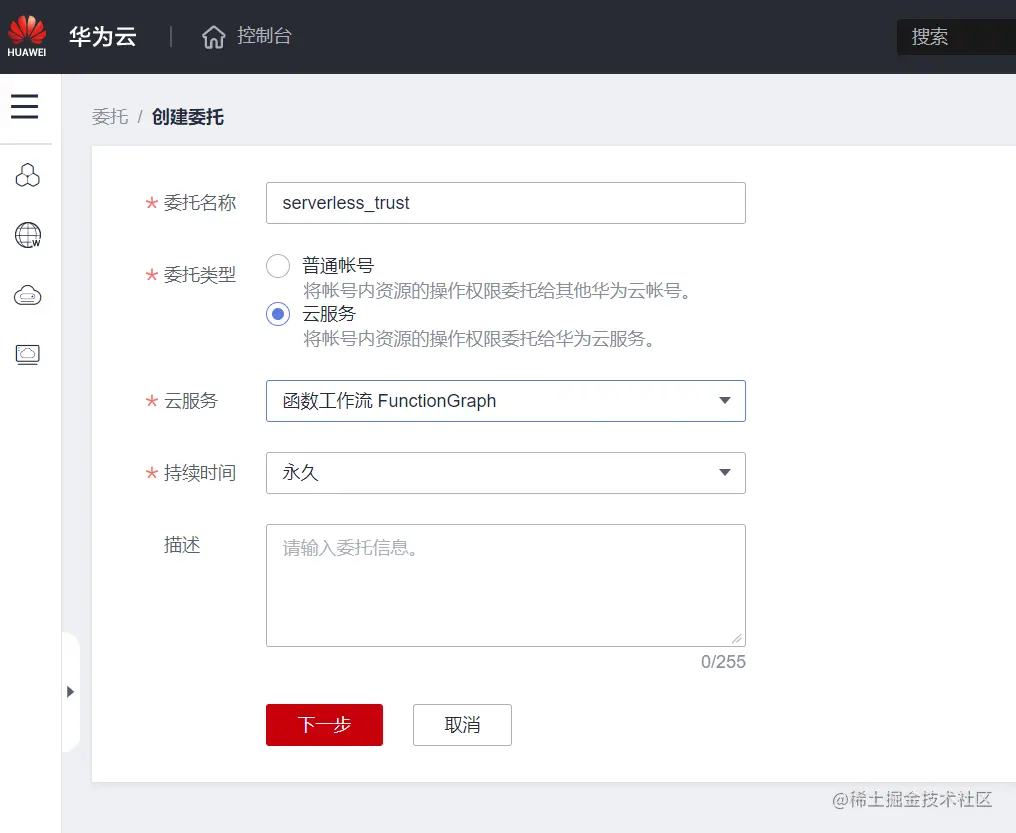Click the cloud desktop monitor sidebar icon
Image resolution: width=1016 pixels, height=833 pixels.
click(x=27, y=354)
